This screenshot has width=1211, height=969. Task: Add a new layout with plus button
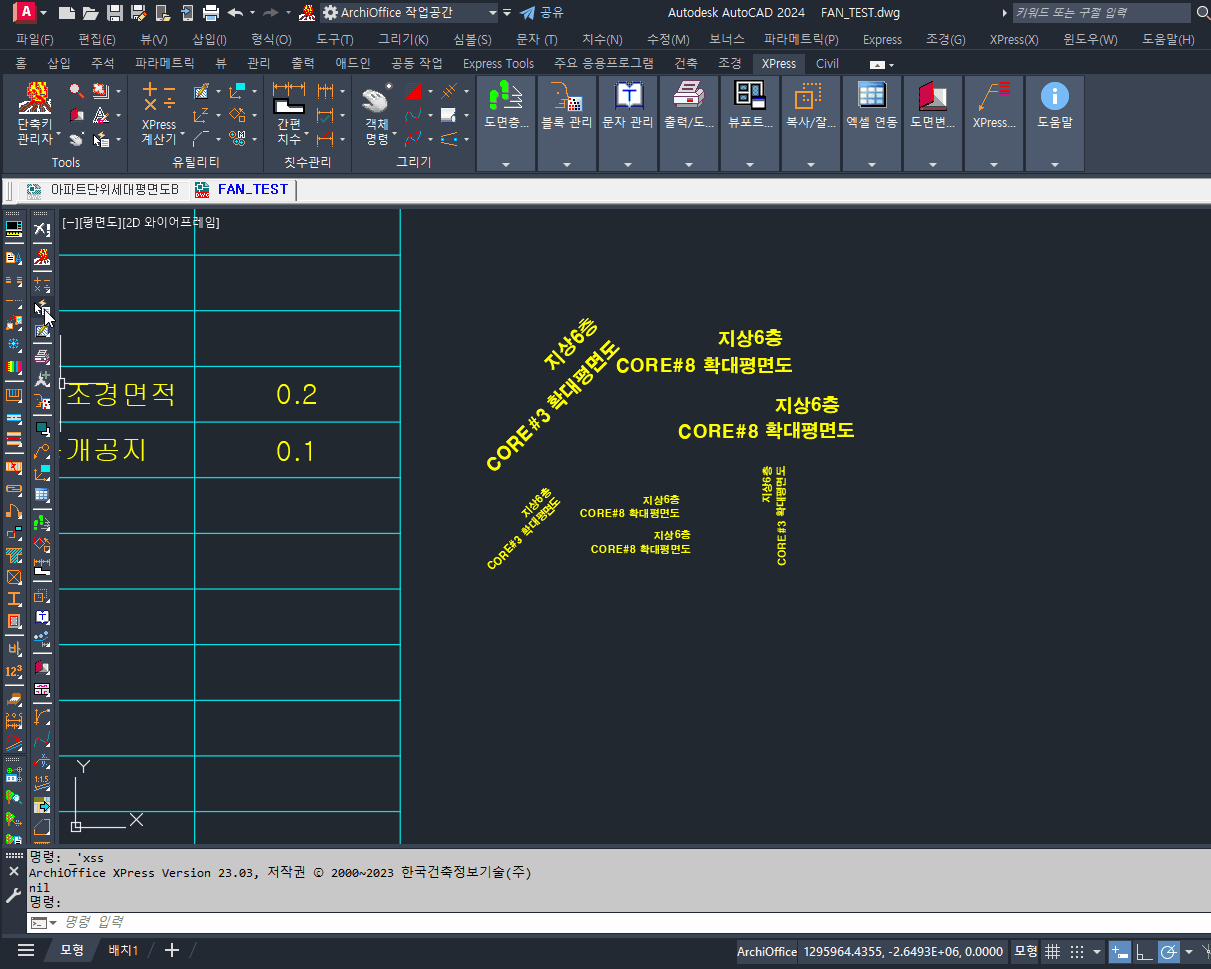pos(172,950)
